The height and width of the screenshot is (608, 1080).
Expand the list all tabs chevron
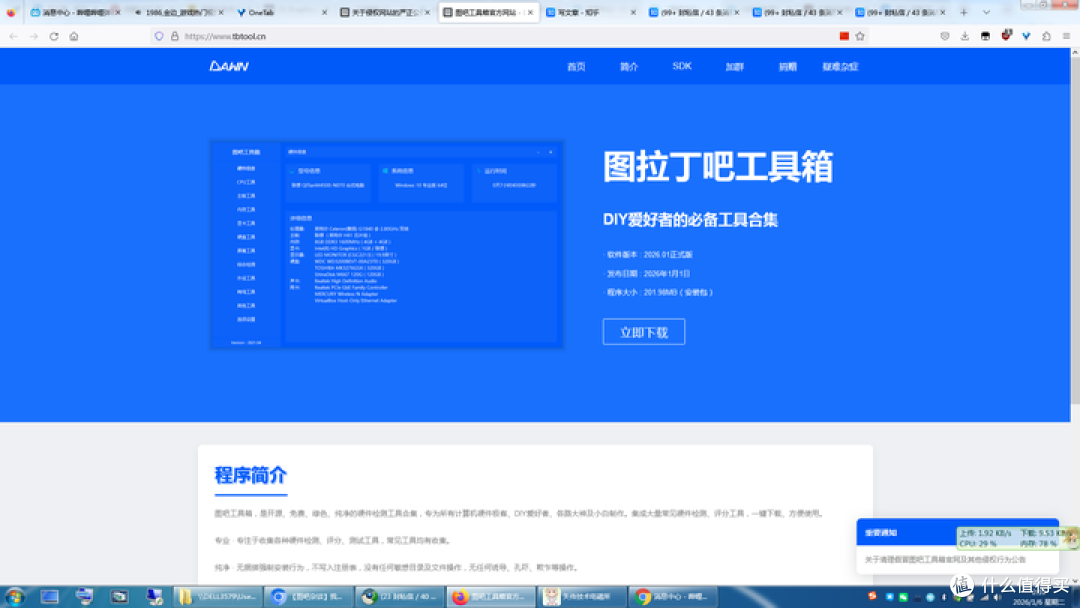(x=986, y=12)
